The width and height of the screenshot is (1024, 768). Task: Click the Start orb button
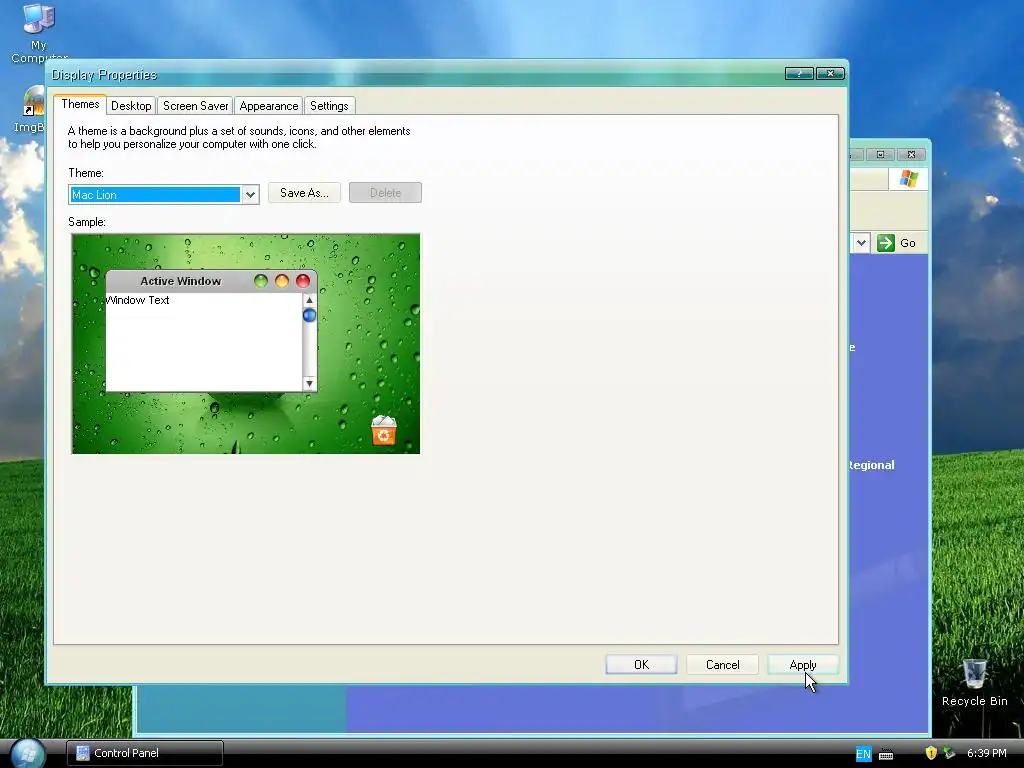tap(27, 752)
